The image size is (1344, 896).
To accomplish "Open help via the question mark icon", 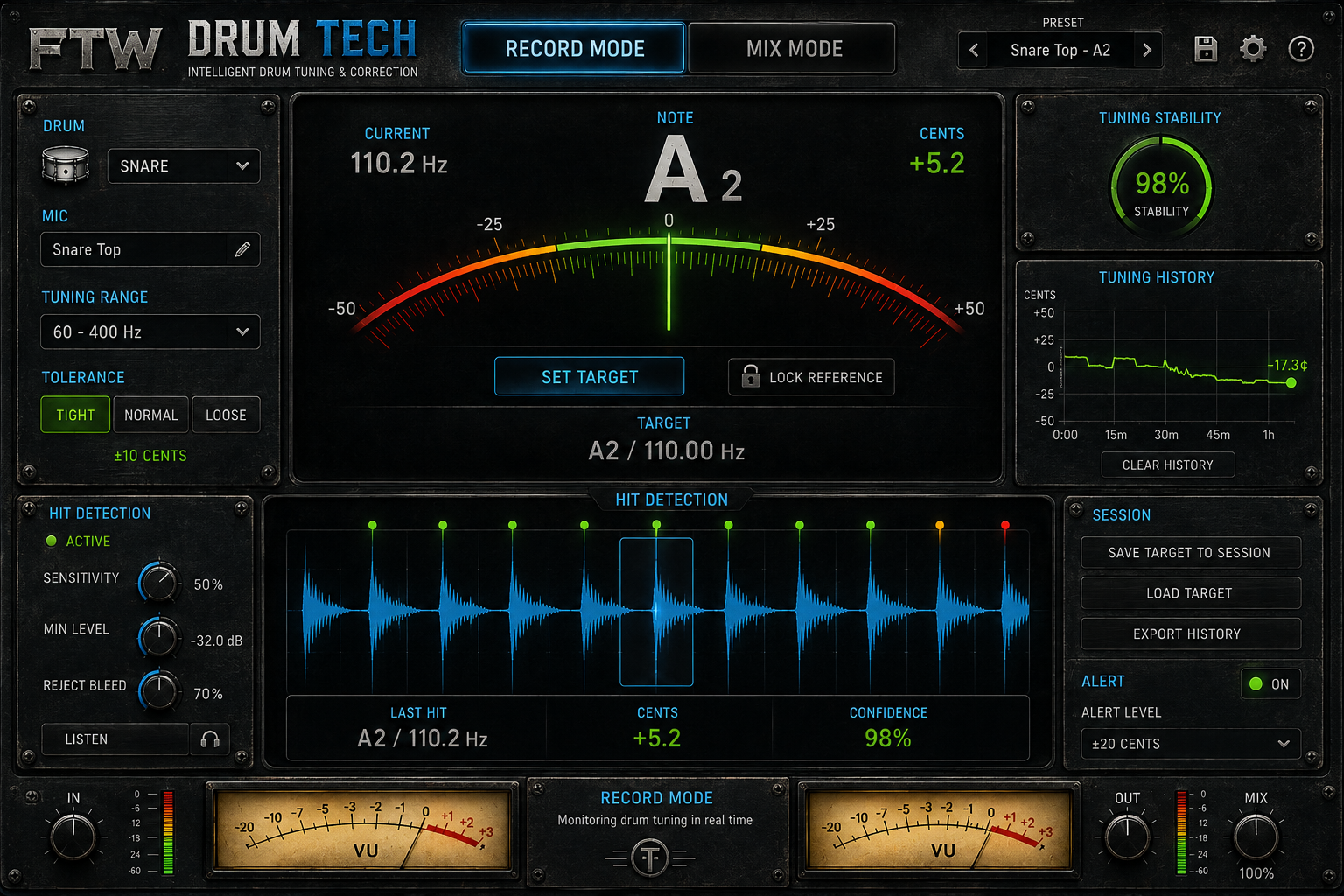I will click(x=1301, y=49).
